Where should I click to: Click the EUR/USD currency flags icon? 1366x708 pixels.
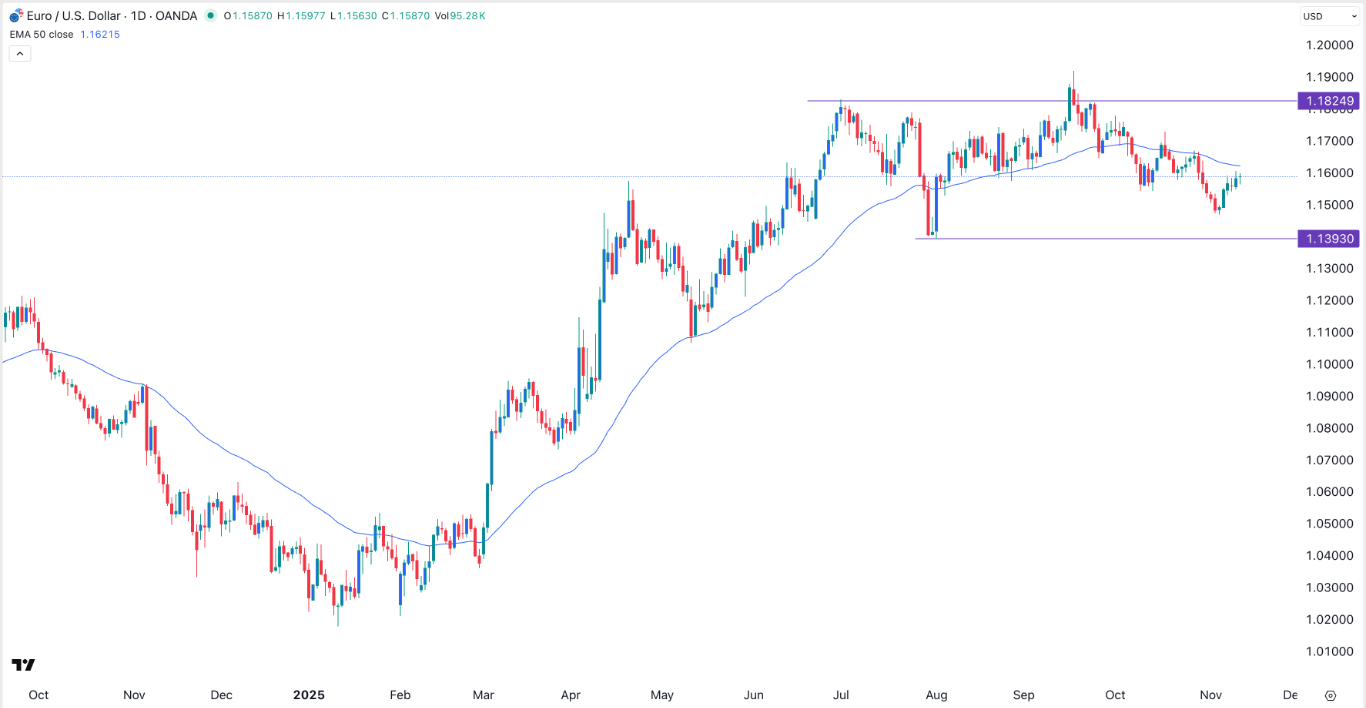tap(14, 16)
